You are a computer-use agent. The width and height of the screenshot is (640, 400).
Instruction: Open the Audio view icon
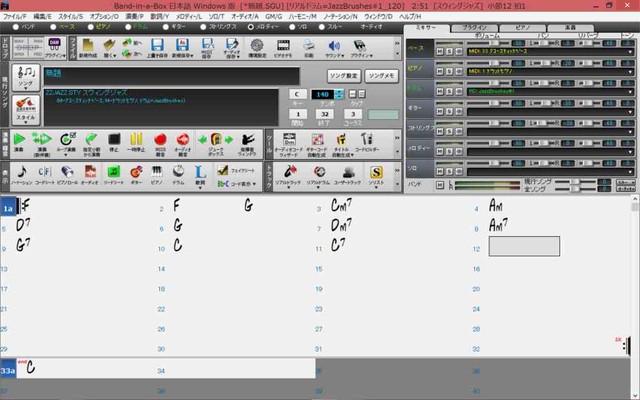point(90,172)
